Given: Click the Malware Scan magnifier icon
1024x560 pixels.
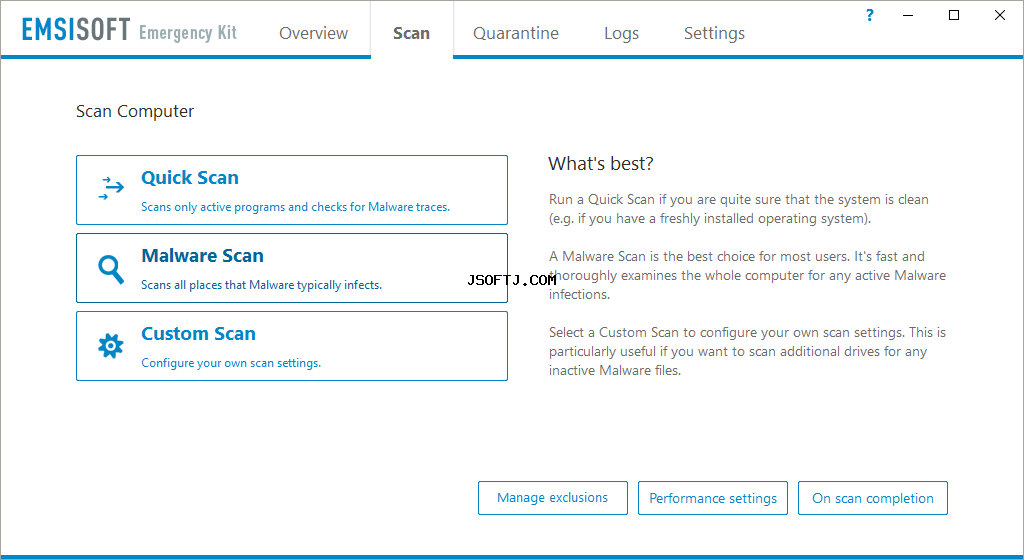Looking at the screenshot, I should [x=110, y=269].
